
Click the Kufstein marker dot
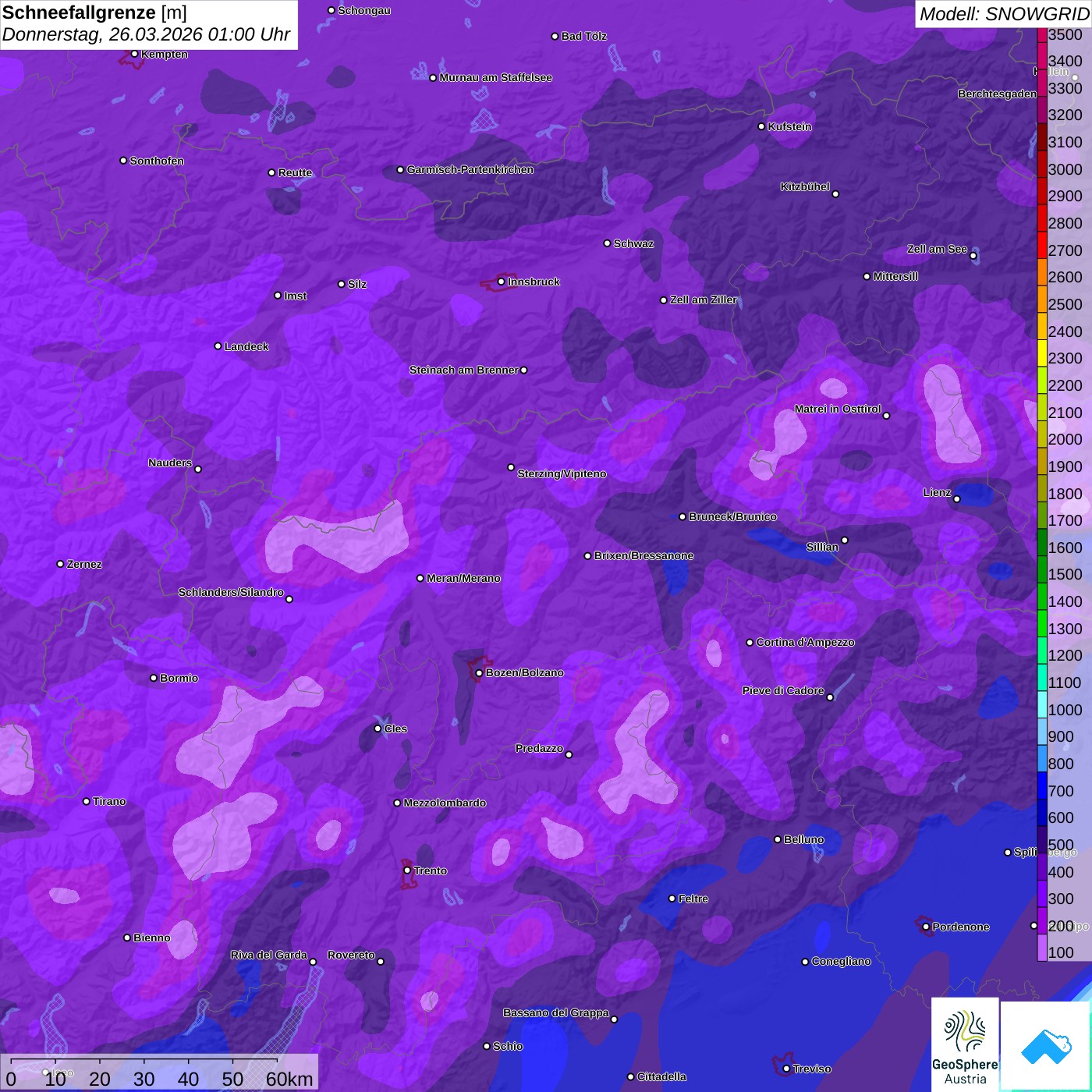pos(761,126)
